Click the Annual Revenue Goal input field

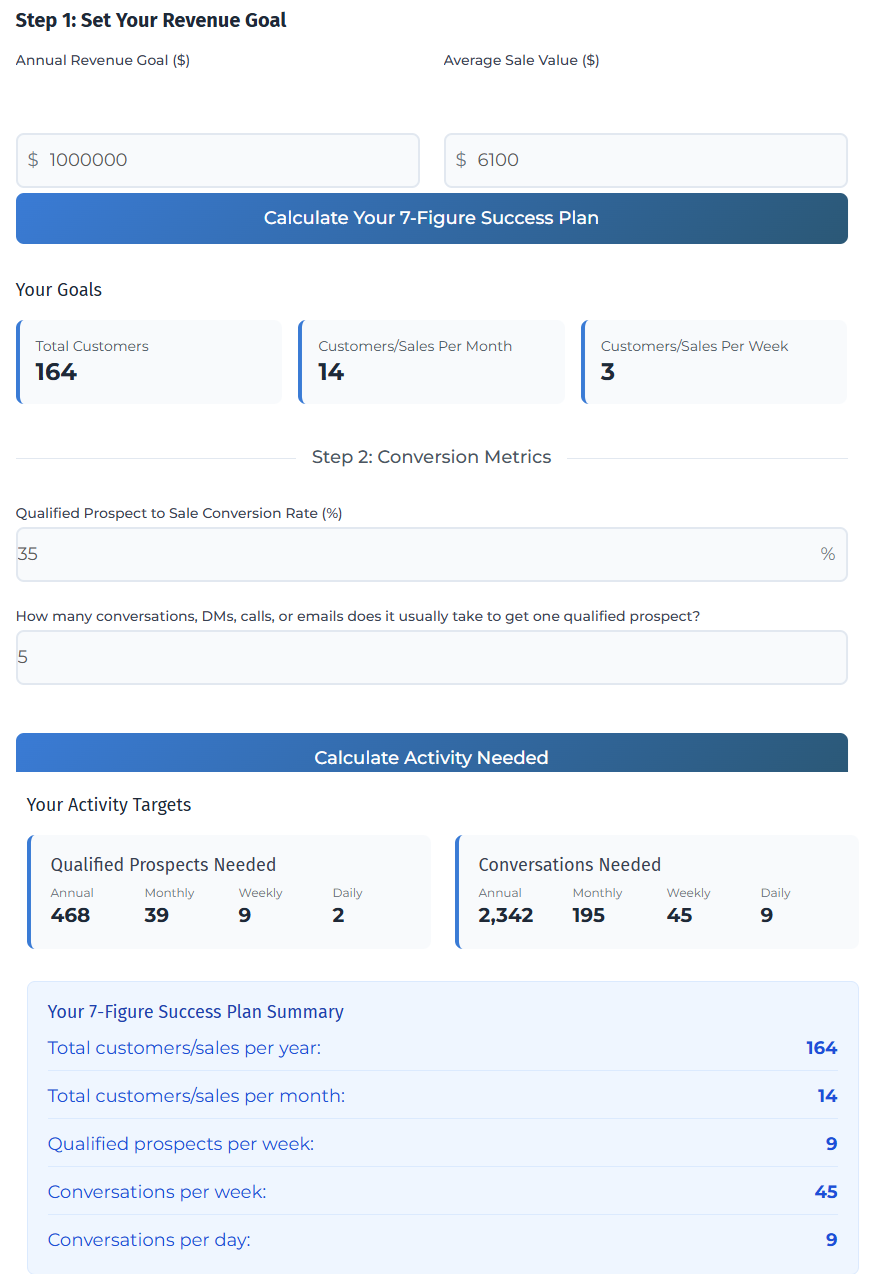(230, 160)
